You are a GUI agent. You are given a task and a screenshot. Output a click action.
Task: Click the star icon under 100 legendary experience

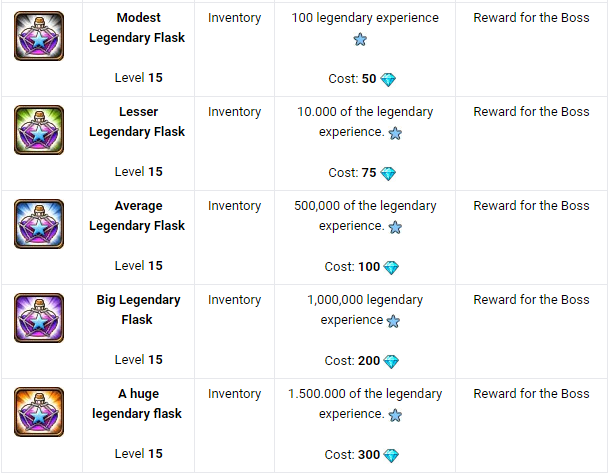pyautogui.click(x=360, y=40)
